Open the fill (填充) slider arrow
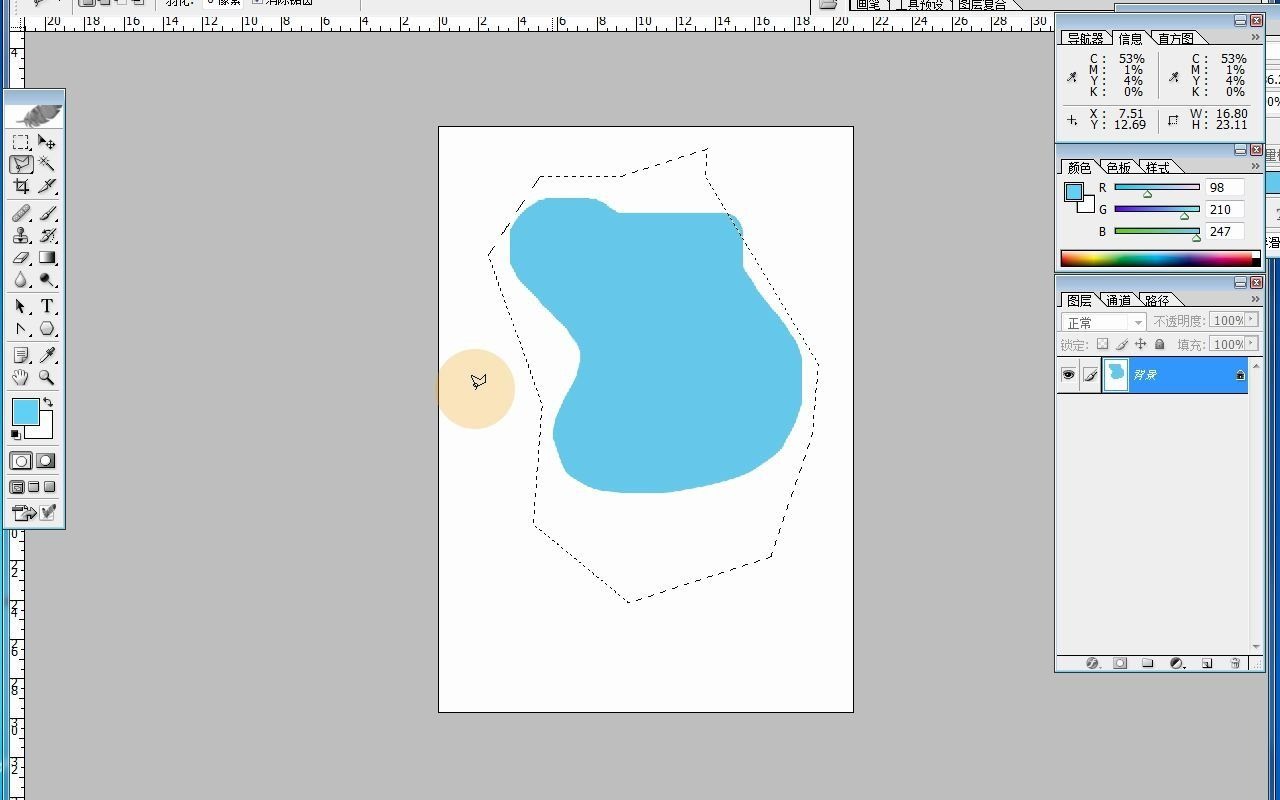 [x=1252, y=344]
